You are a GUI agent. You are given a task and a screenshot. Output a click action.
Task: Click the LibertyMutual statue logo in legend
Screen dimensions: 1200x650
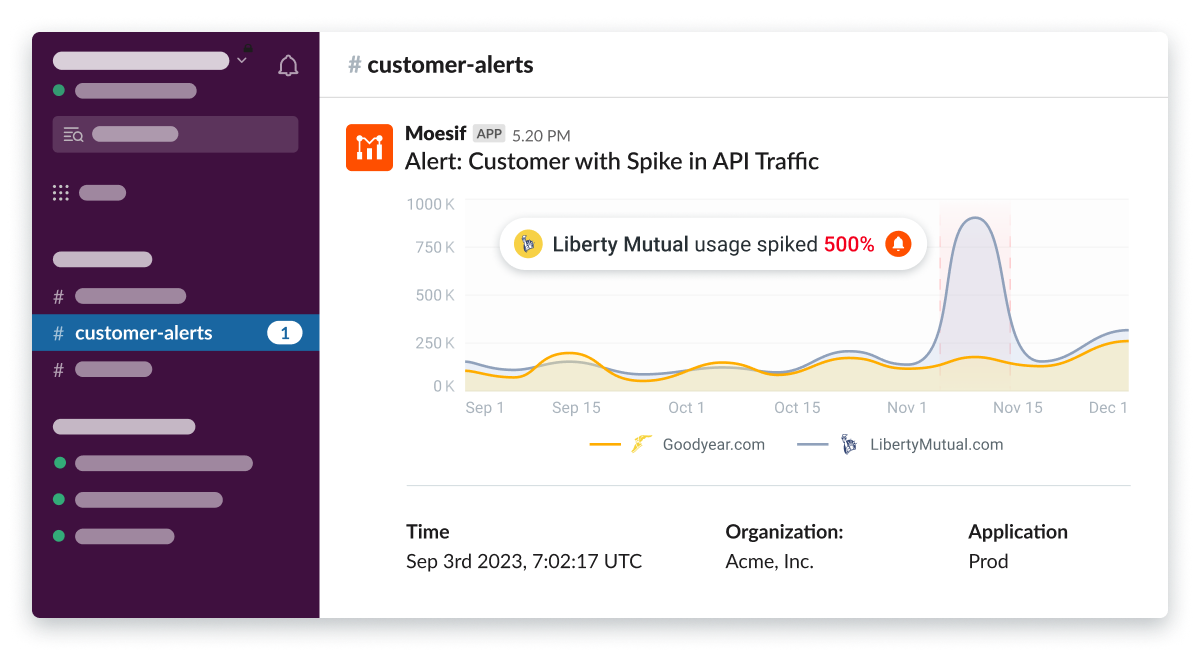pyautogui.click(x=848, y=444)
